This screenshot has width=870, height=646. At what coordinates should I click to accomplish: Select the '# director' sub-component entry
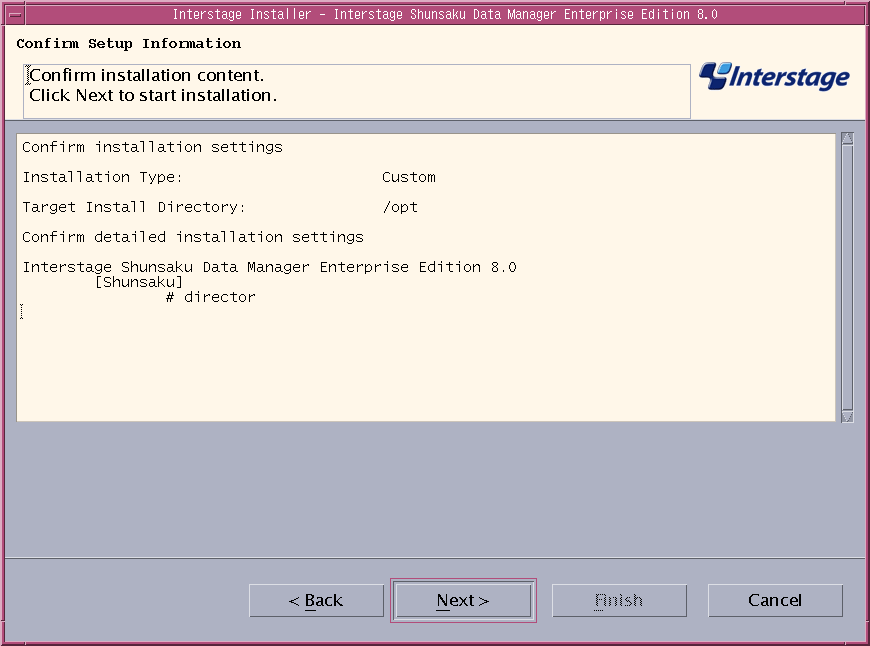coord(211,297)
